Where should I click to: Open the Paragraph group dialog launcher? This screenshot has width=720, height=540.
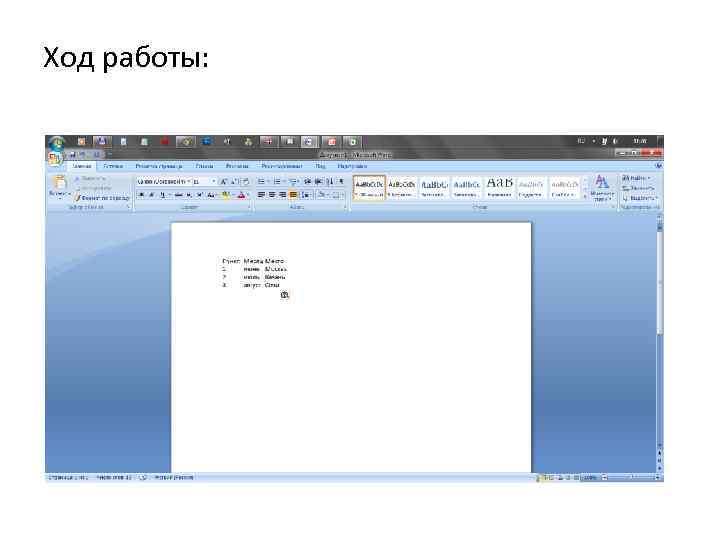345,208
